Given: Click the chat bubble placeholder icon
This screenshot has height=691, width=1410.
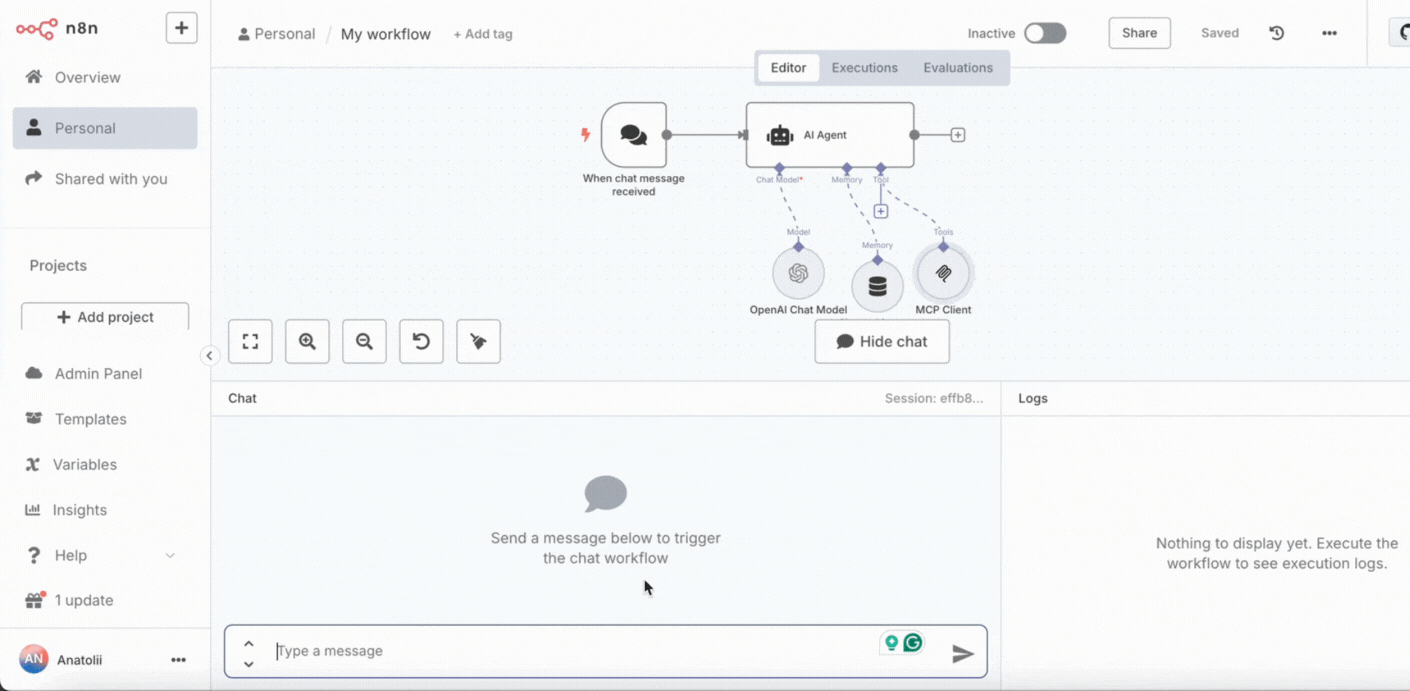Looking at the screenshot, I should [x=606, y=494].
